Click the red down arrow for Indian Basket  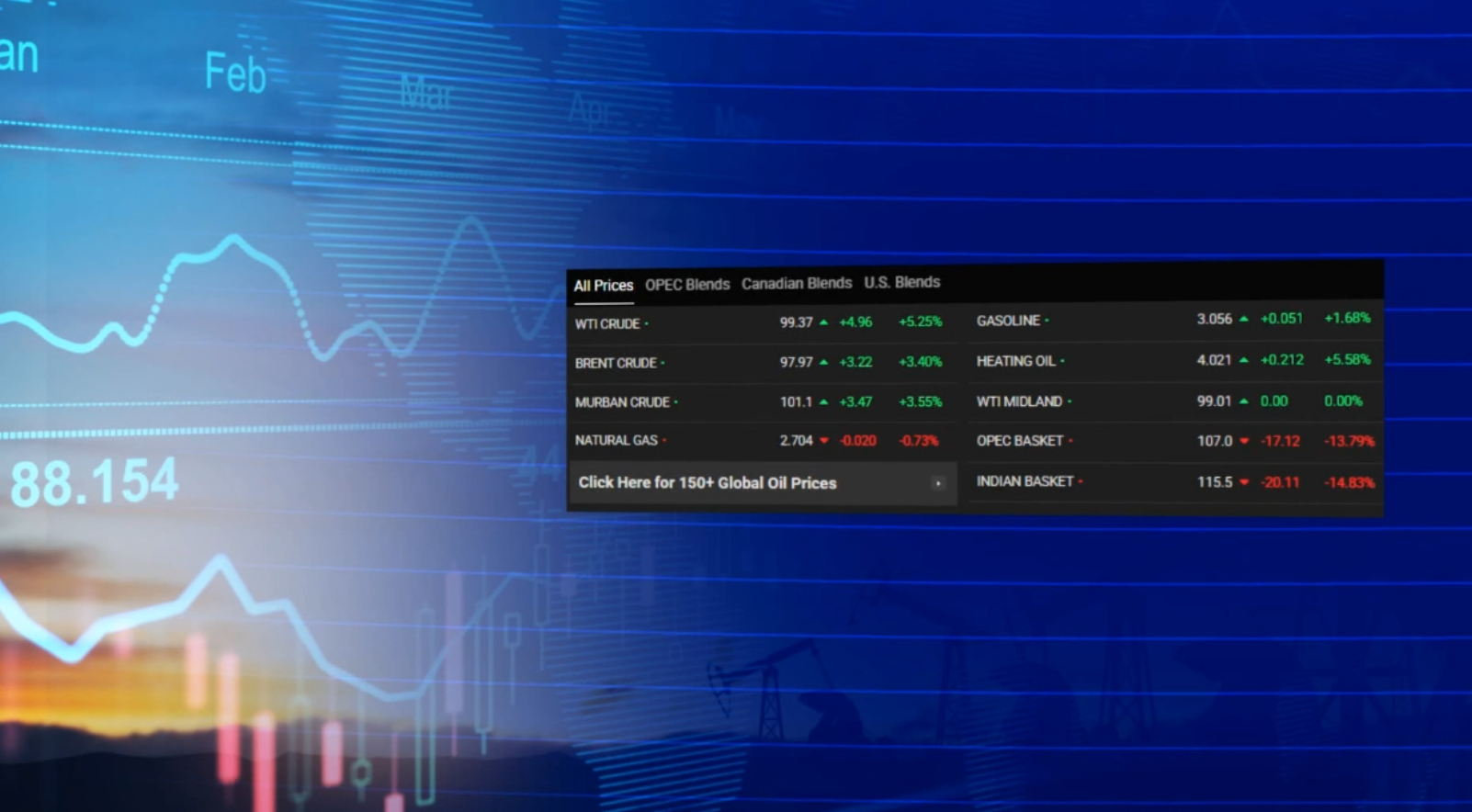click(x=1244, y=482)
